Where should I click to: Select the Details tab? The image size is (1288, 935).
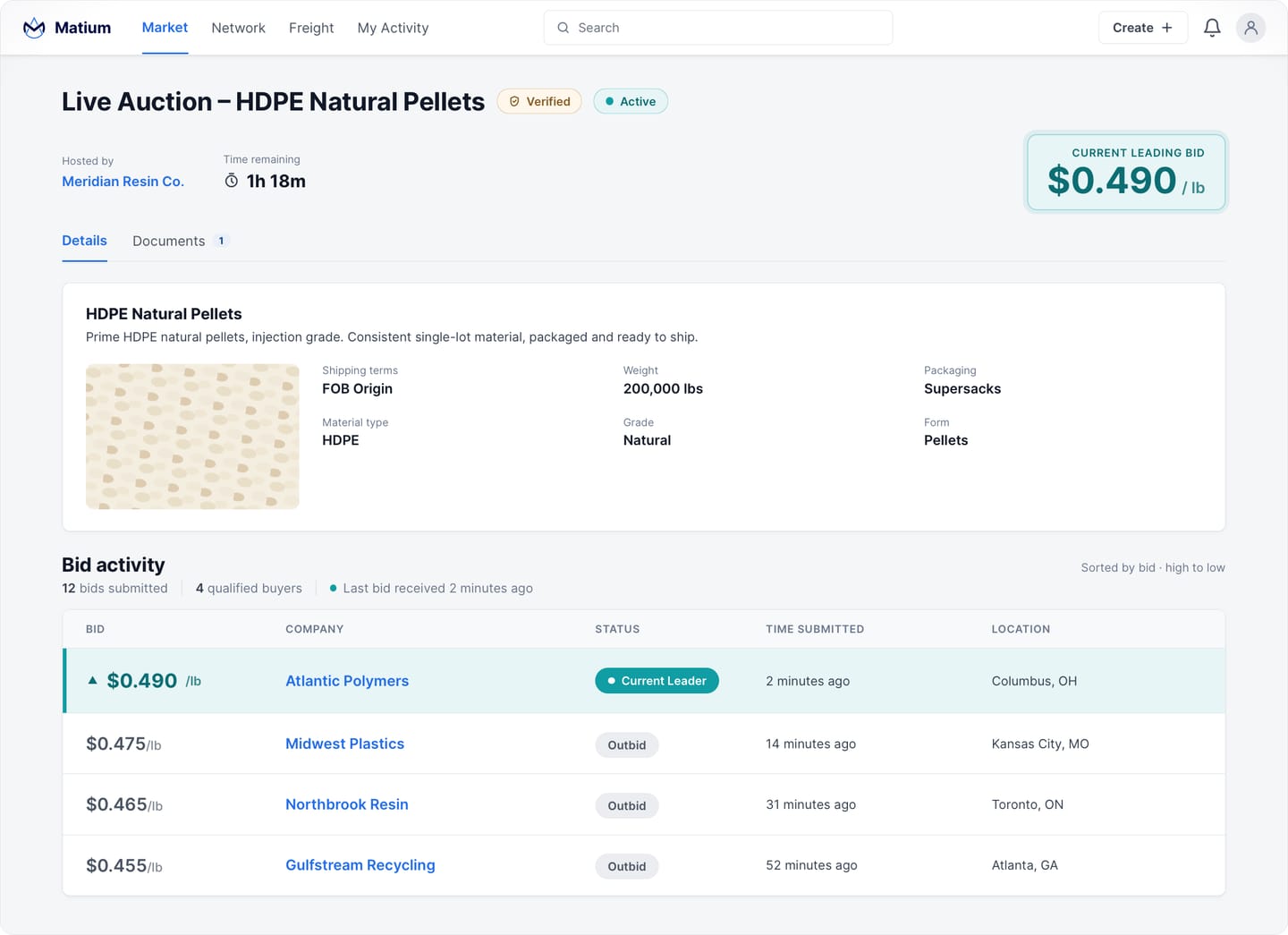pos(84,241)
